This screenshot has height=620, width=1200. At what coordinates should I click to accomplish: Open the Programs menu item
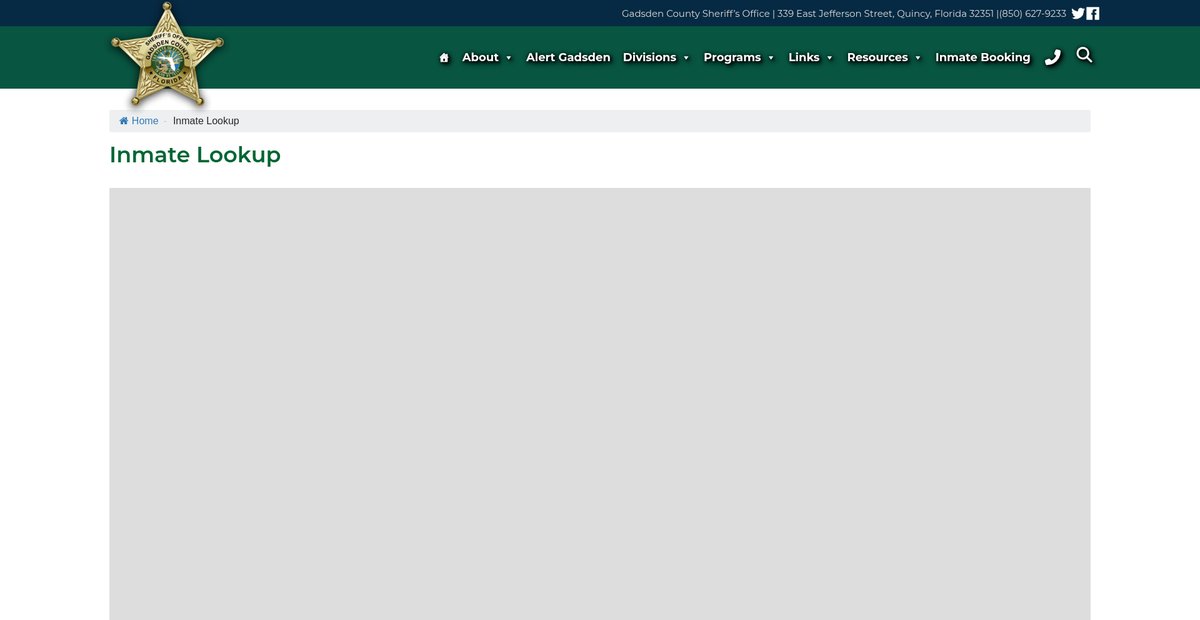pos(732,58)
